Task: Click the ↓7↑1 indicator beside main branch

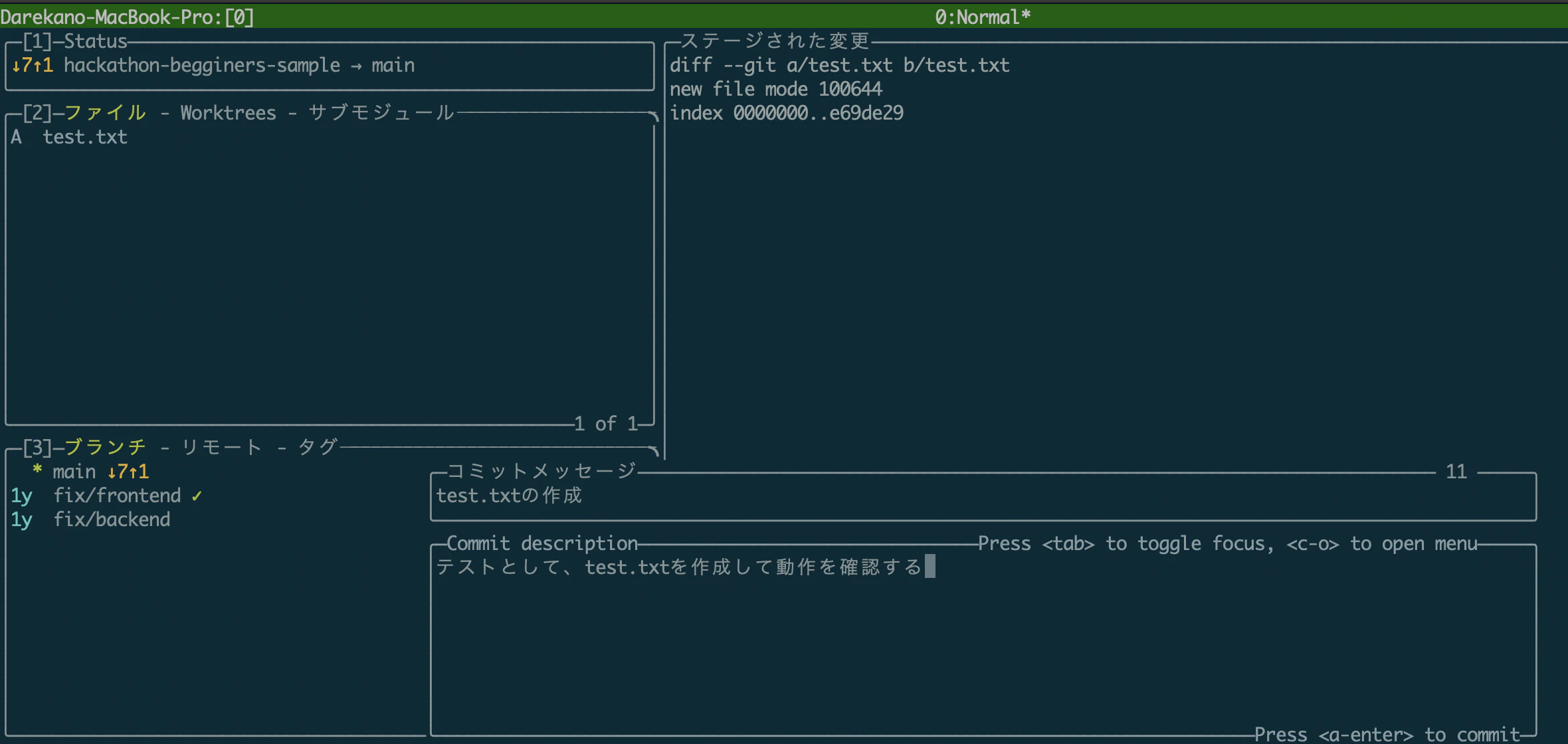Action: 128,472
